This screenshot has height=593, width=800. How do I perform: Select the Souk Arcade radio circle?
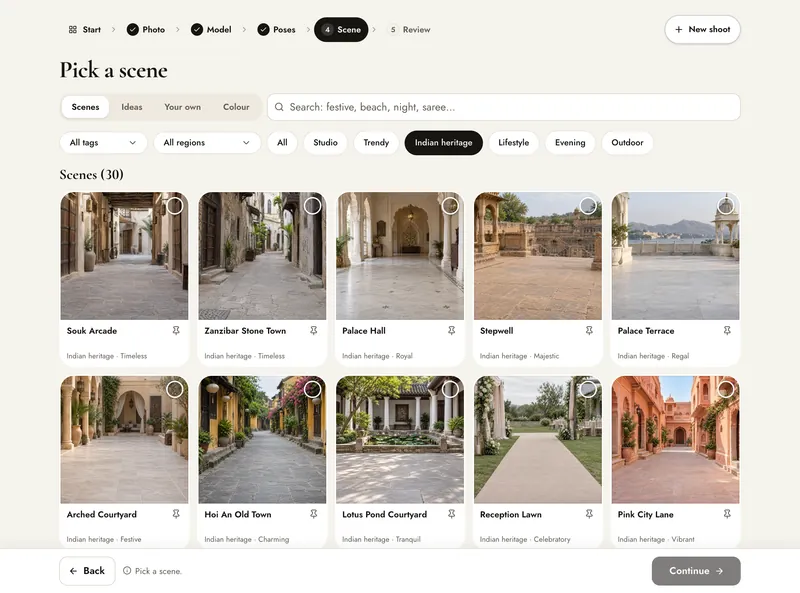coord(174,206)
